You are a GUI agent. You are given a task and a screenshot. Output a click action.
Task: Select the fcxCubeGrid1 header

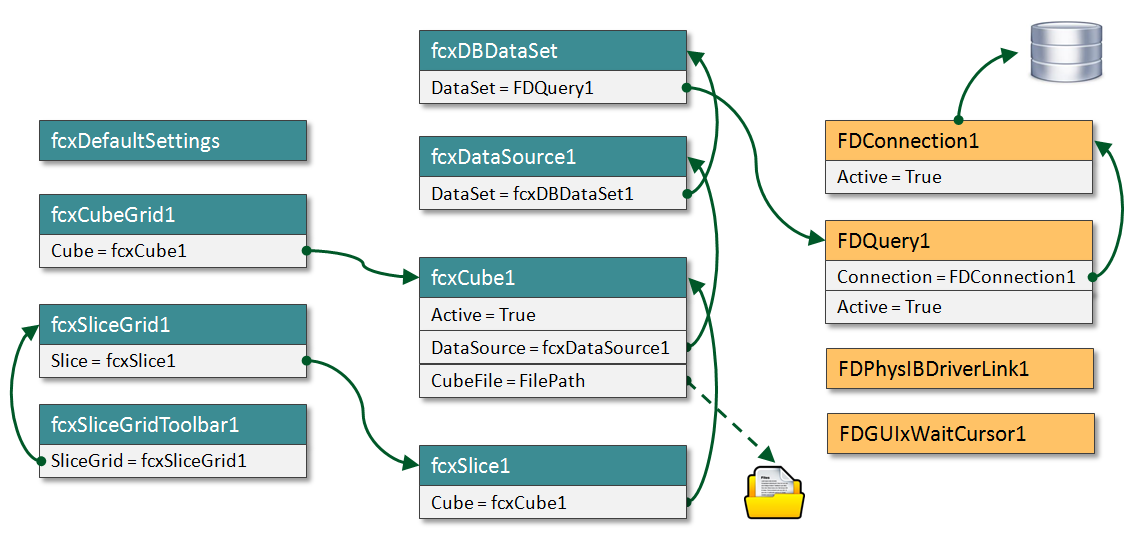tap(173, 214)
